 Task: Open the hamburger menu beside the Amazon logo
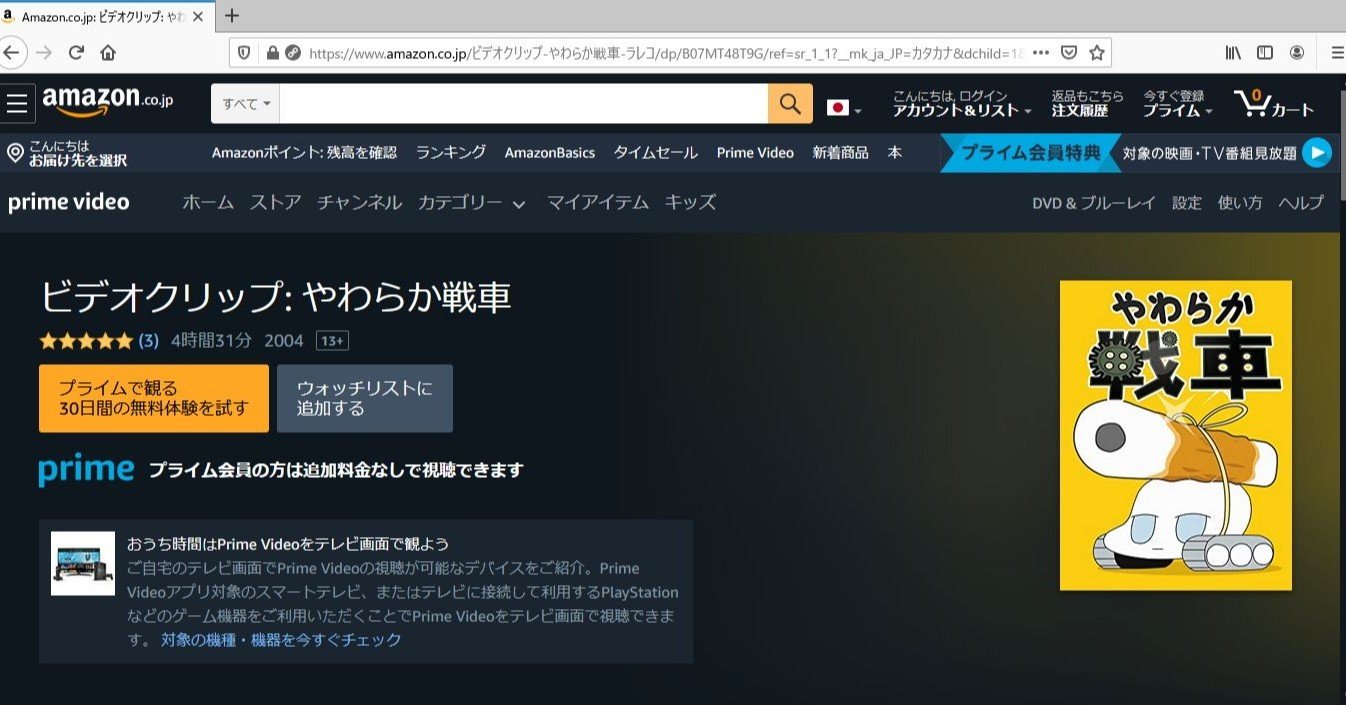click(x=16, y=103)
